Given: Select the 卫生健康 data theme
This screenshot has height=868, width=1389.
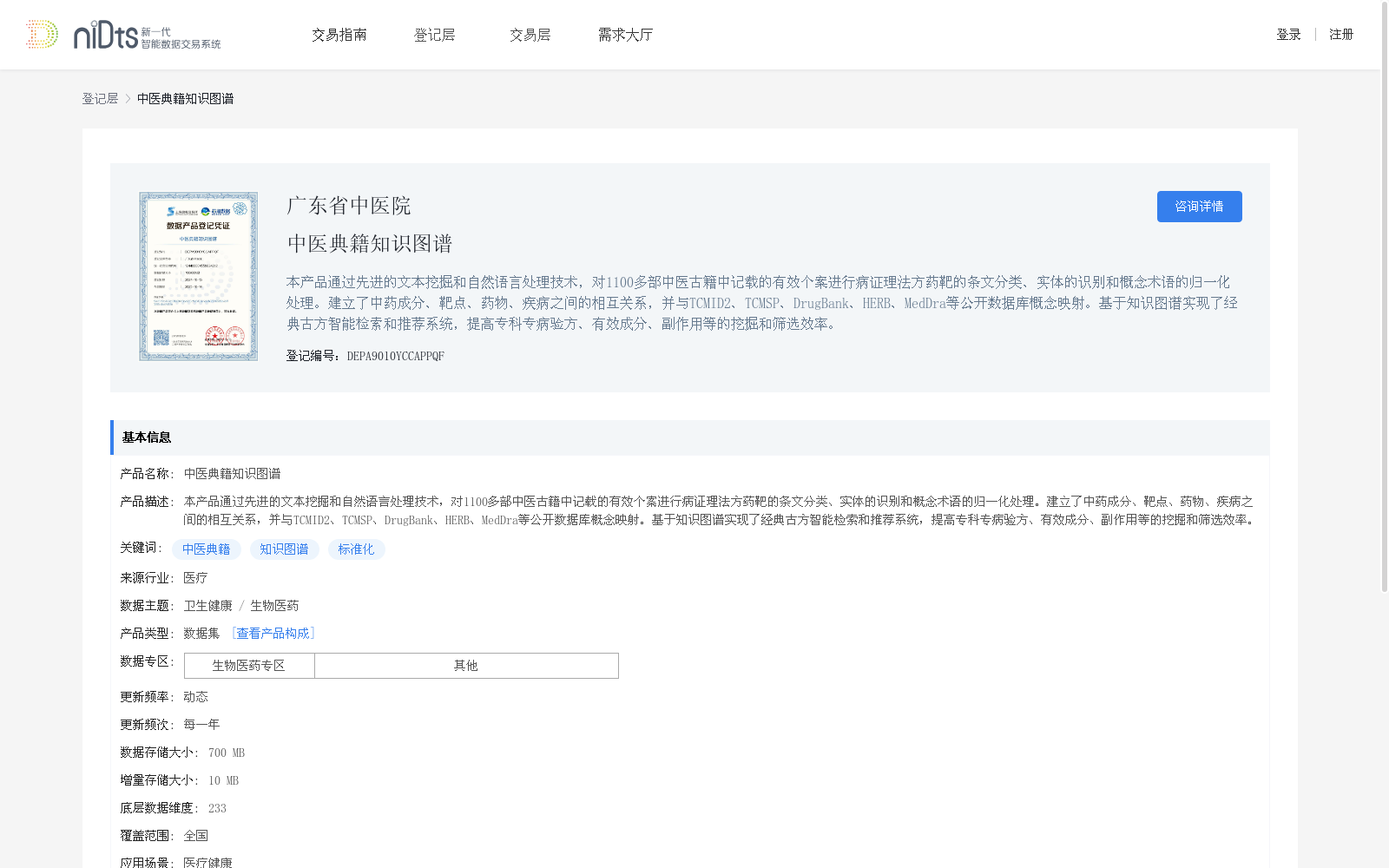Looking at the screenshot, I should pyautogui.click(x=208, y=606).
